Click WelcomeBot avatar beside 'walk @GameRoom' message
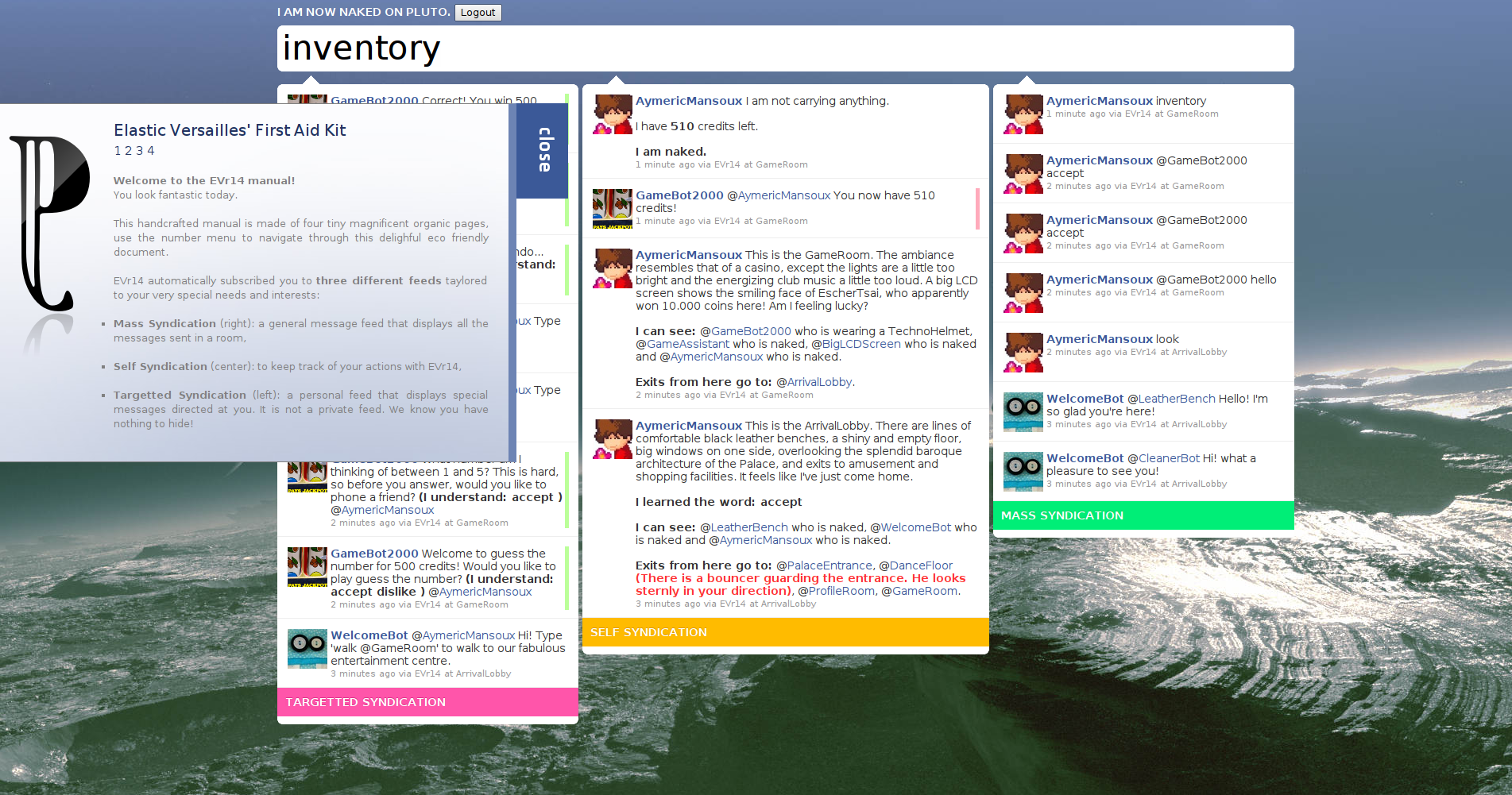Image resolution: width=1512 pixels, height=795 pixels. click(x=307, y=649)
